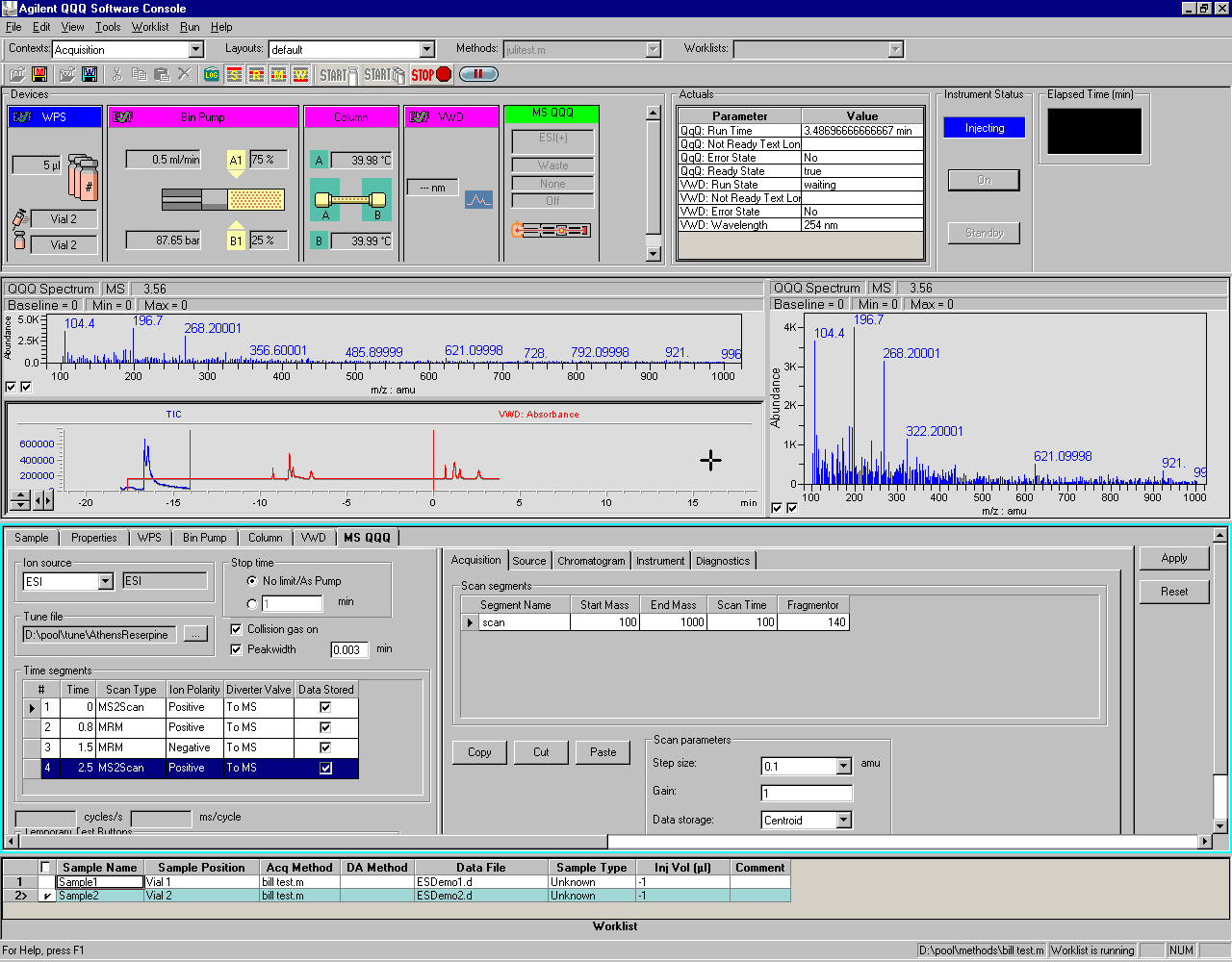The height and width of the screenshot is (962, 1232).
Task: Toggle Data Stored checkbox for time segment 1
Action: click(x=325, y=707)
